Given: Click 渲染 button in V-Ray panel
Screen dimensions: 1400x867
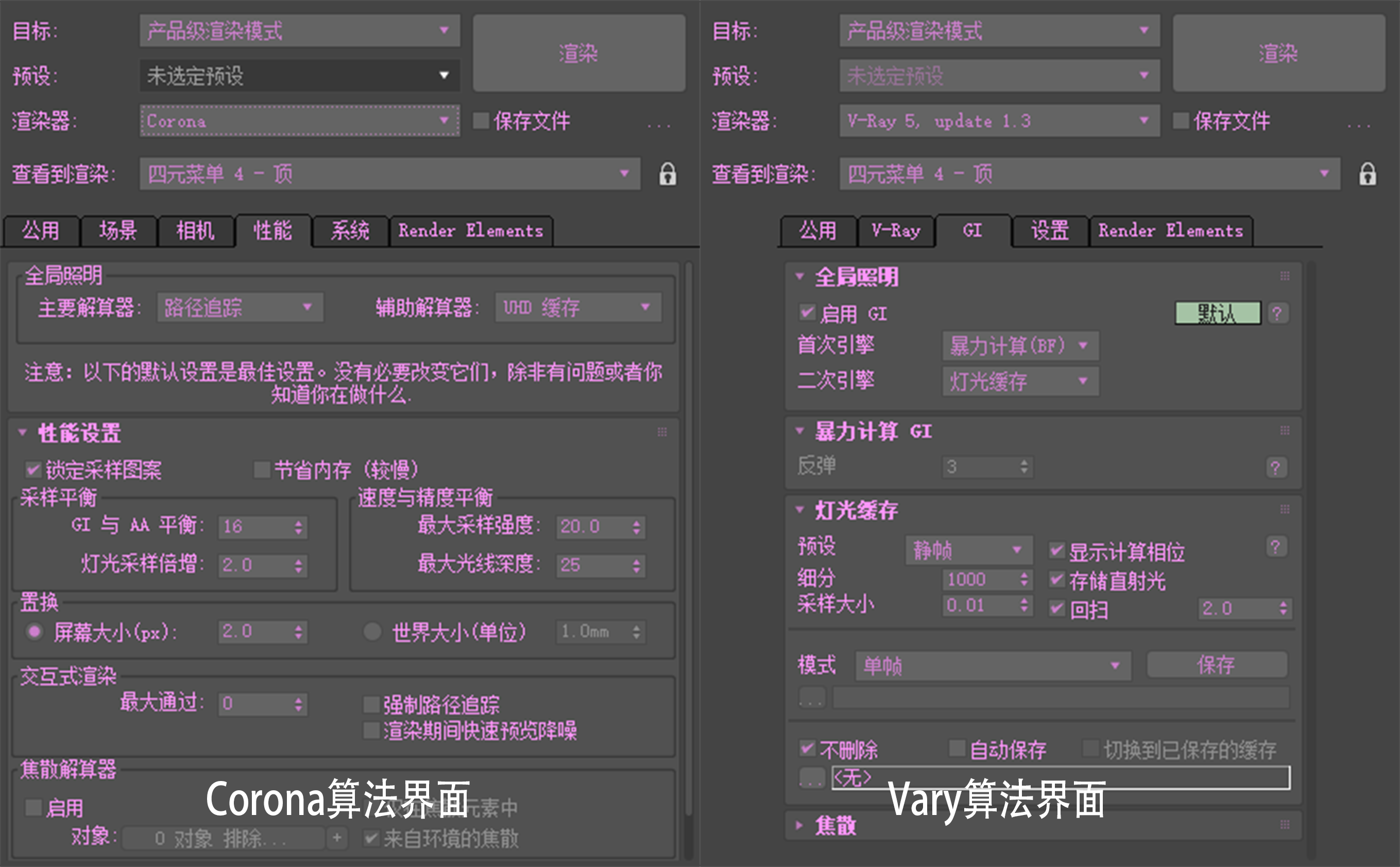Looking at the screenshot, I should tap(1279, 54).
